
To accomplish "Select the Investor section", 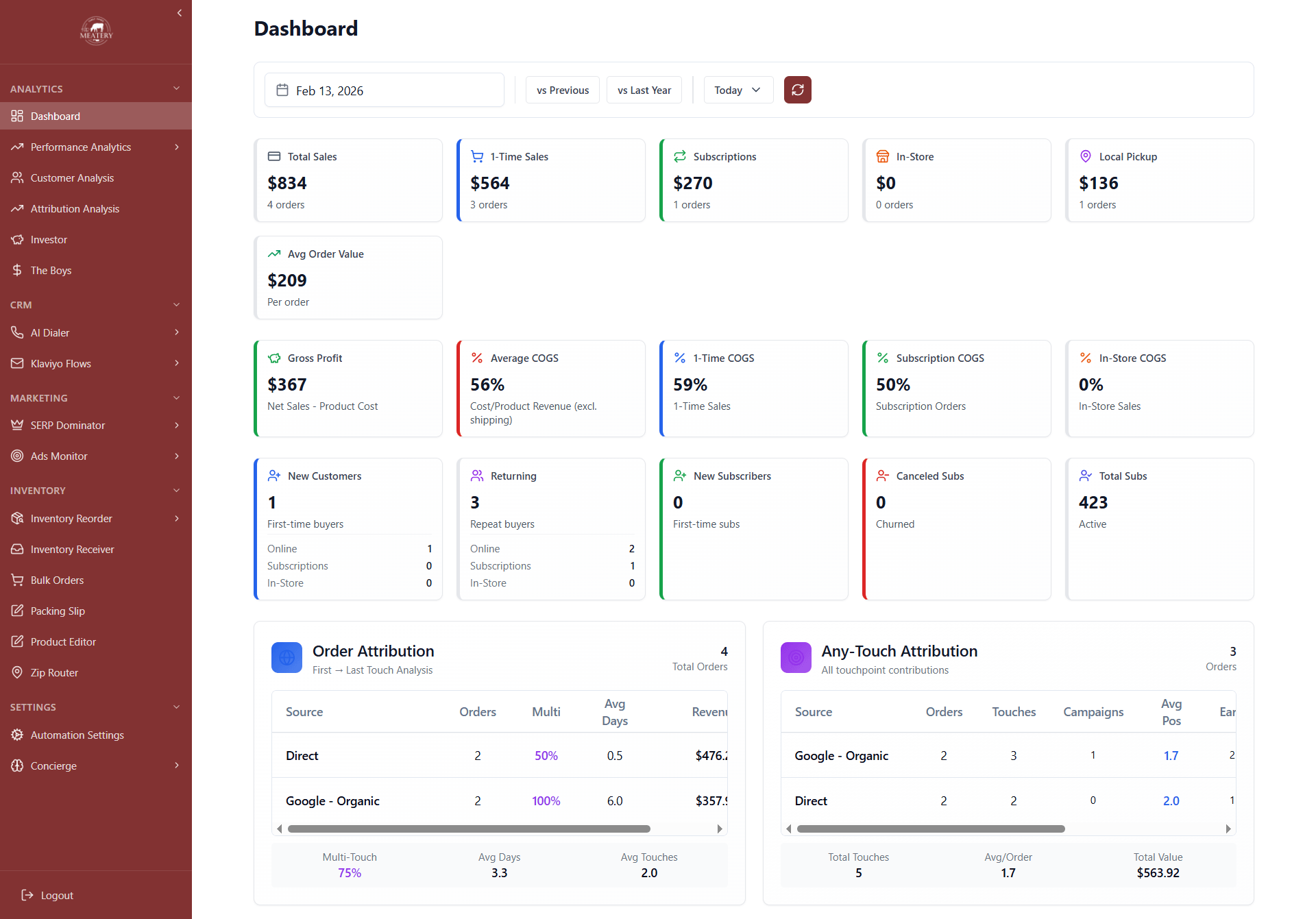I will click(x=48, y=239).
